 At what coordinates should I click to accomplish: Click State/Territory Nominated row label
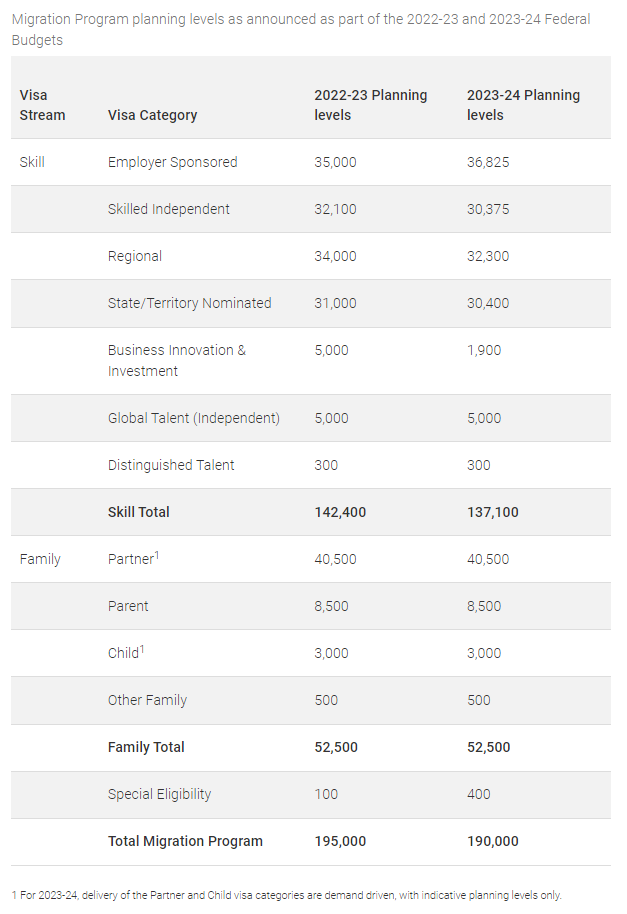[x=189, y=303]
